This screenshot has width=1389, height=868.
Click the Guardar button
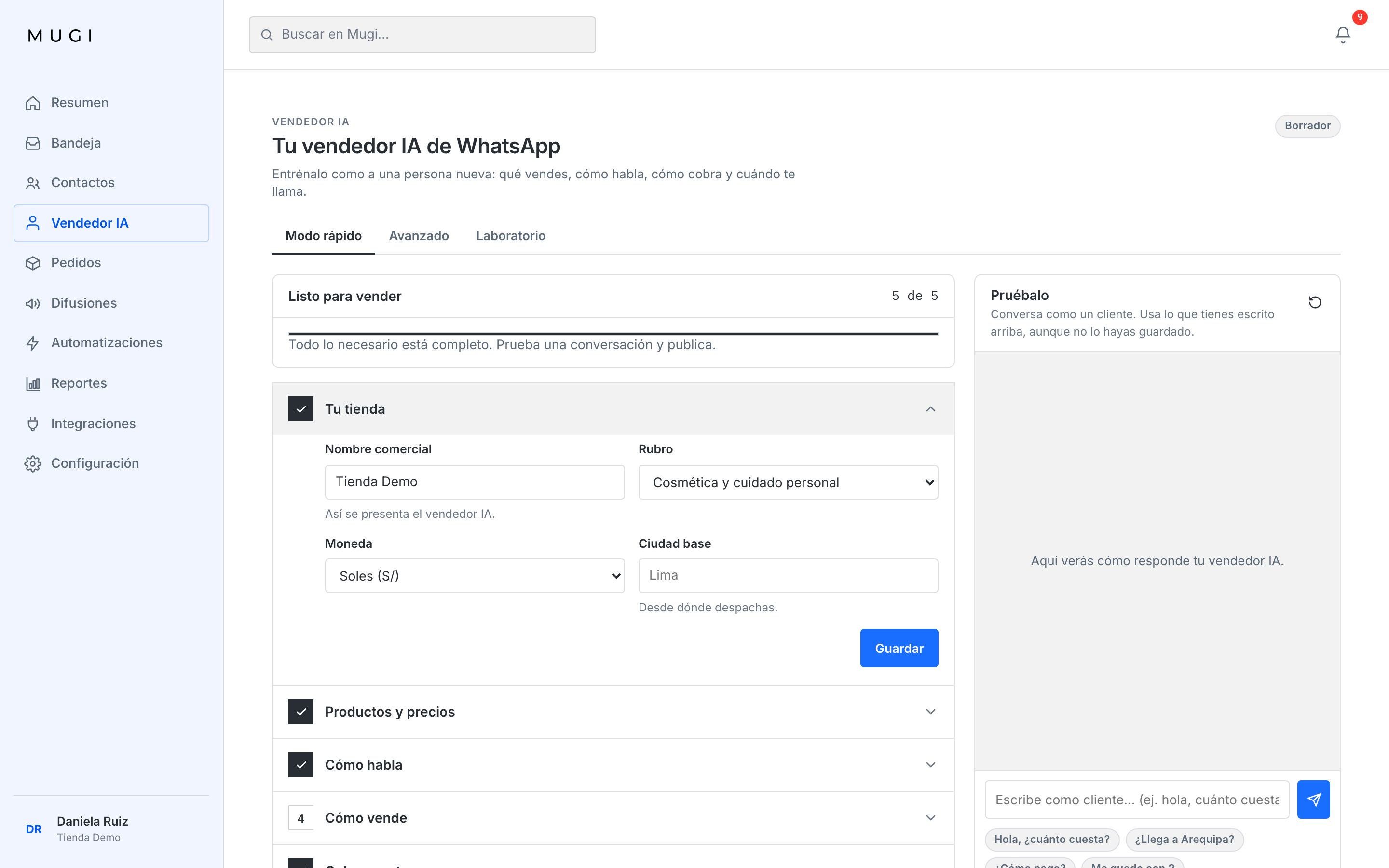899,648
